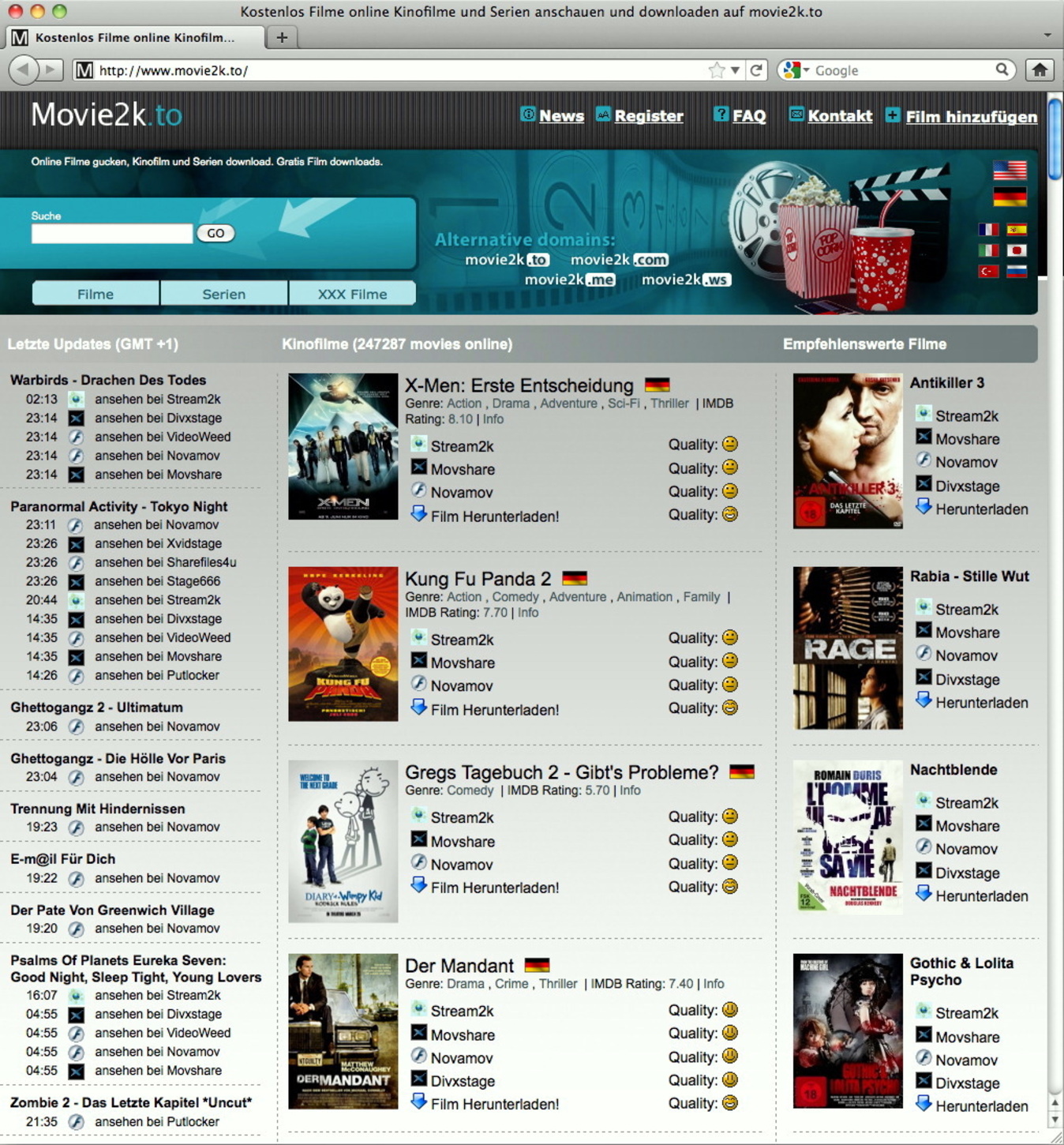Screen dimensions: 1064x1145
Task: Bookmark the page with the star icon
Action: 716,70
